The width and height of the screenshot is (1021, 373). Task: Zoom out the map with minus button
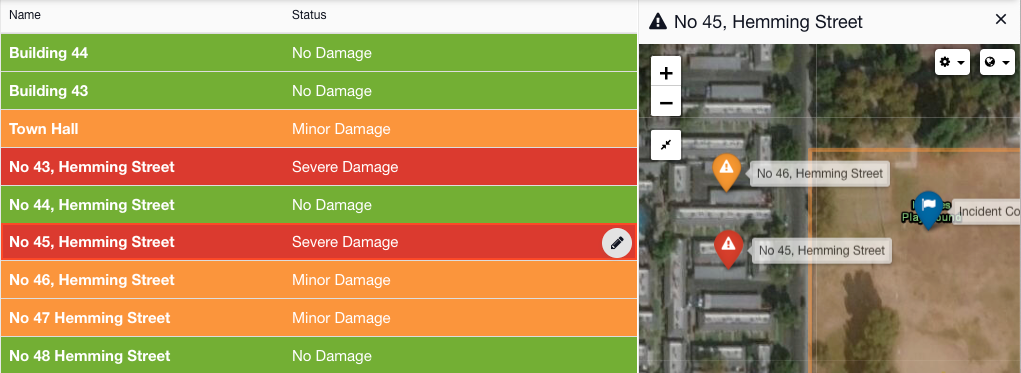pyautogui.click(x=665, y=102)
